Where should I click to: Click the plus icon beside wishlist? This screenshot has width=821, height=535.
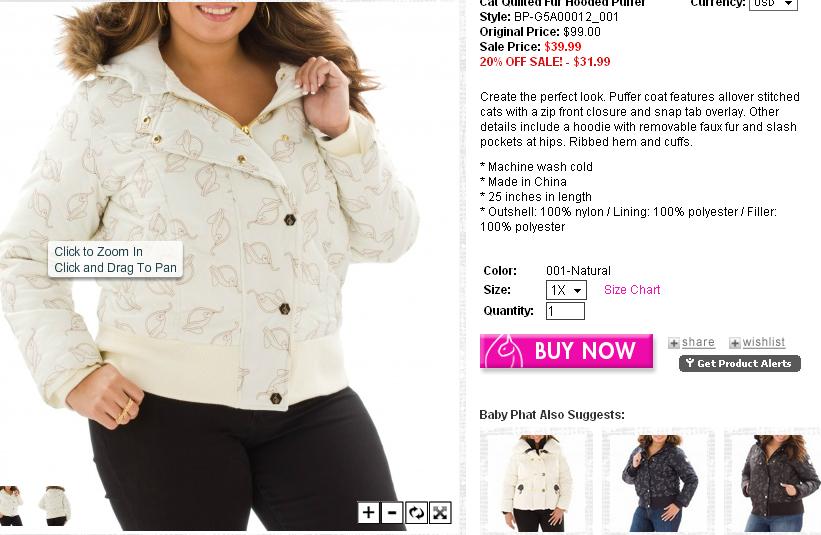tap(735, 343)
